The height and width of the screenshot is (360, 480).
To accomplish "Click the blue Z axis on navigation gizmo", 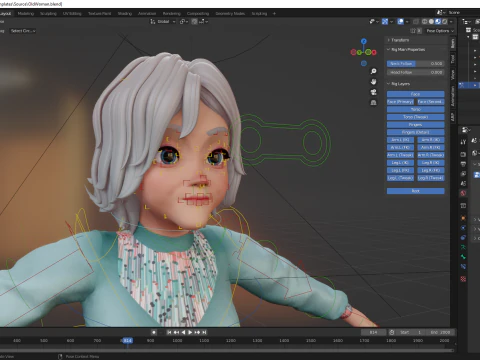I will [x=364, y=41].
